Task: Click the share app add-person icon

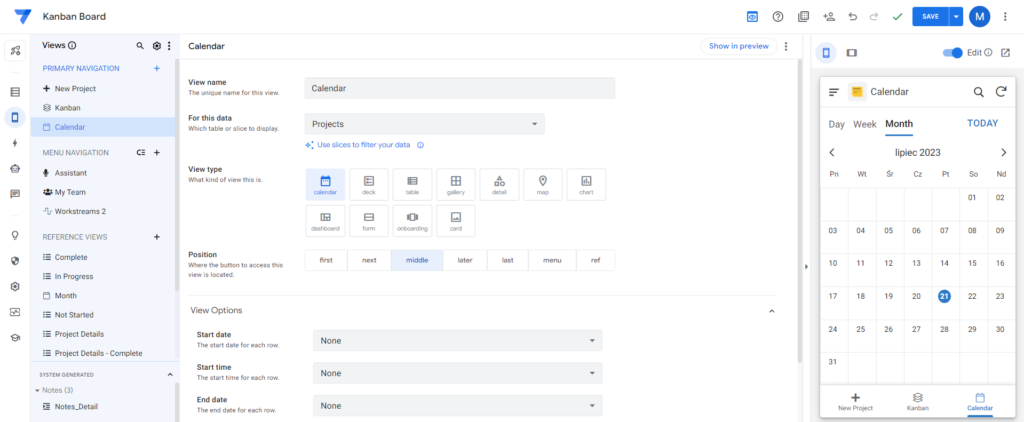Action: pyautogui.click(x=829, y=17)
